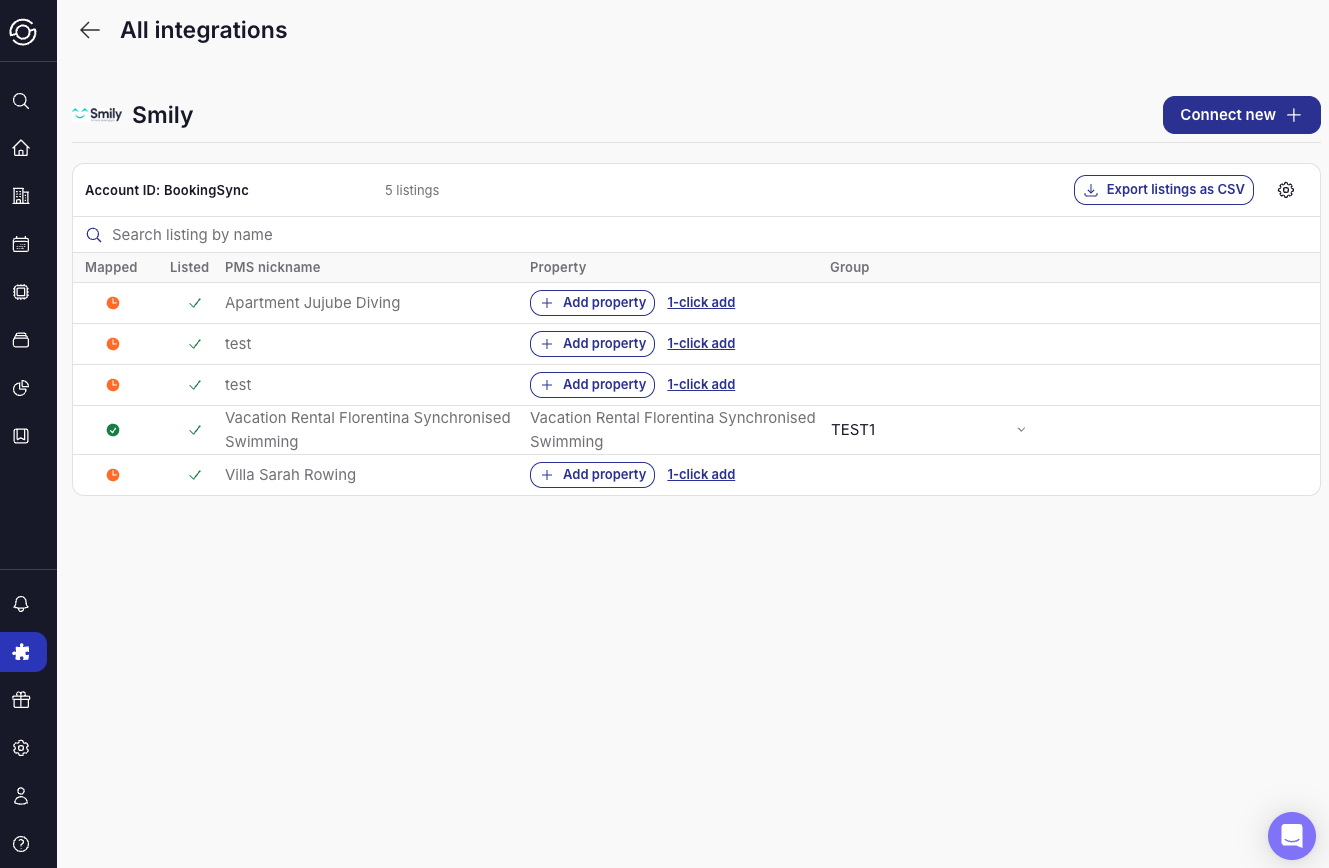Click 1-click add for Villa Sarah Rowing
This screenshot has width=1329, height=868.
pyautogui.click(x=701, y=475)
